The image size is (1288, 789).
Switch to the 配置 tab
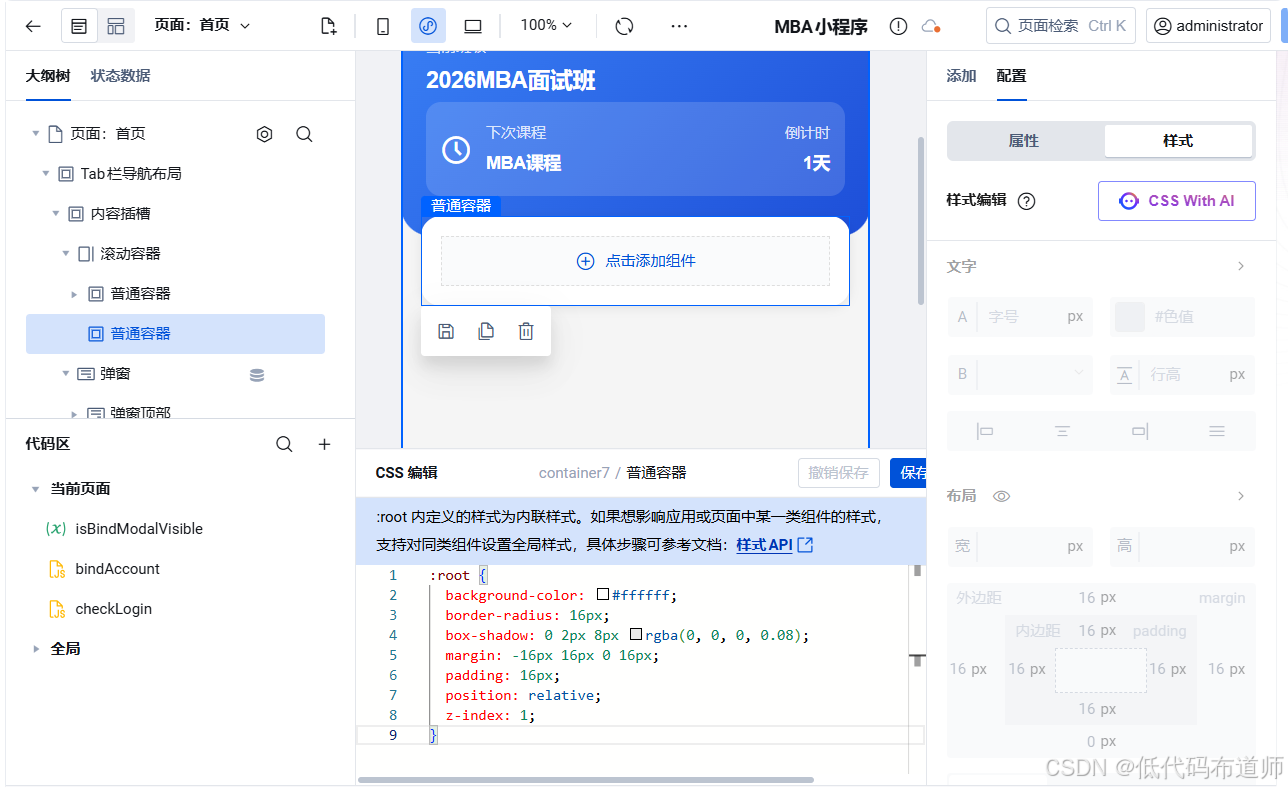click(x=1011, y=76)
